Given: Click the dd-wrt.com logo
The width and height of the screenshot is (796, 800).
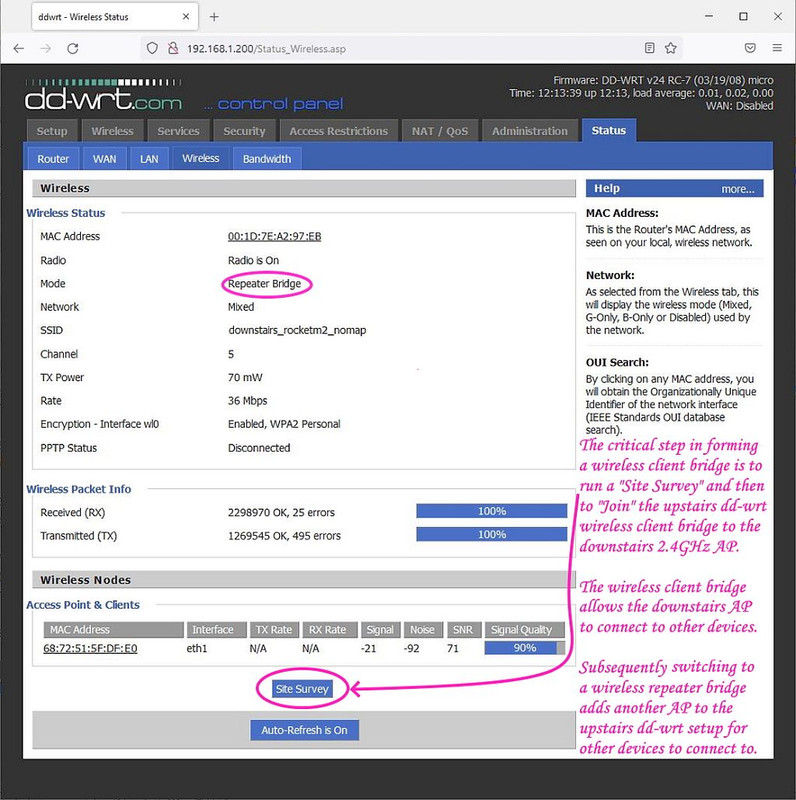Looking at the screenshot, I should pos(103,95).
